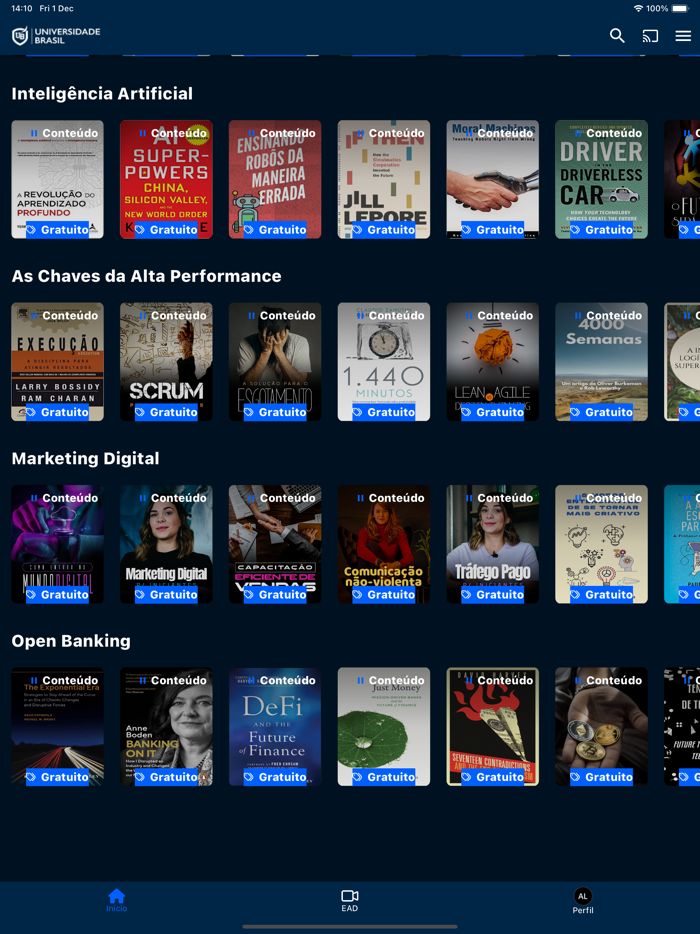Open the Execução book cover

click(x=57, y=362)
